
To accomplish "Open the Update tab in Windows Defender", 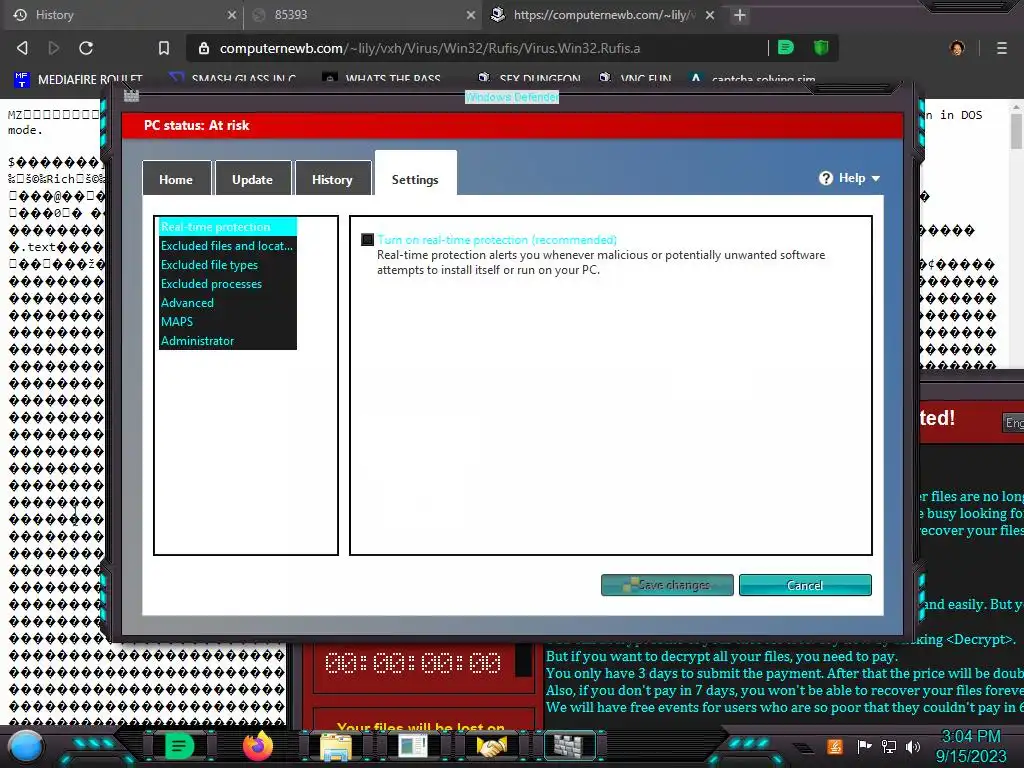I will (253, 180).
